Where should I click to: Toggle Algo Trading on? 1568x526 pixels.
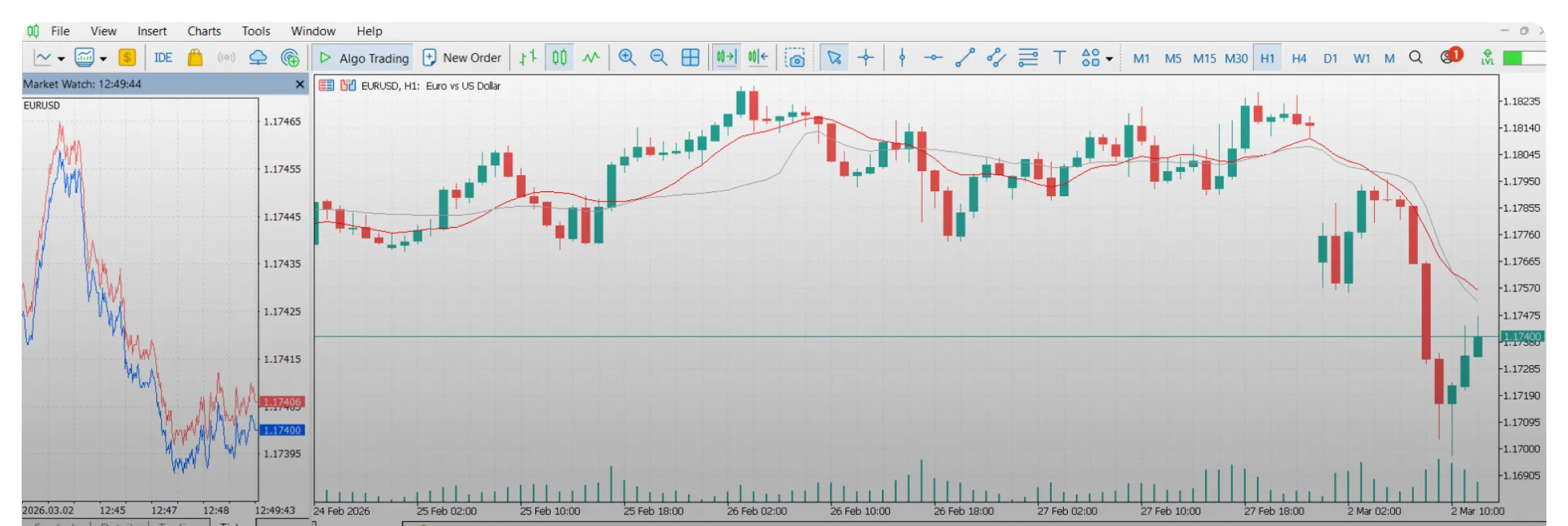click(x=364, y=58)
